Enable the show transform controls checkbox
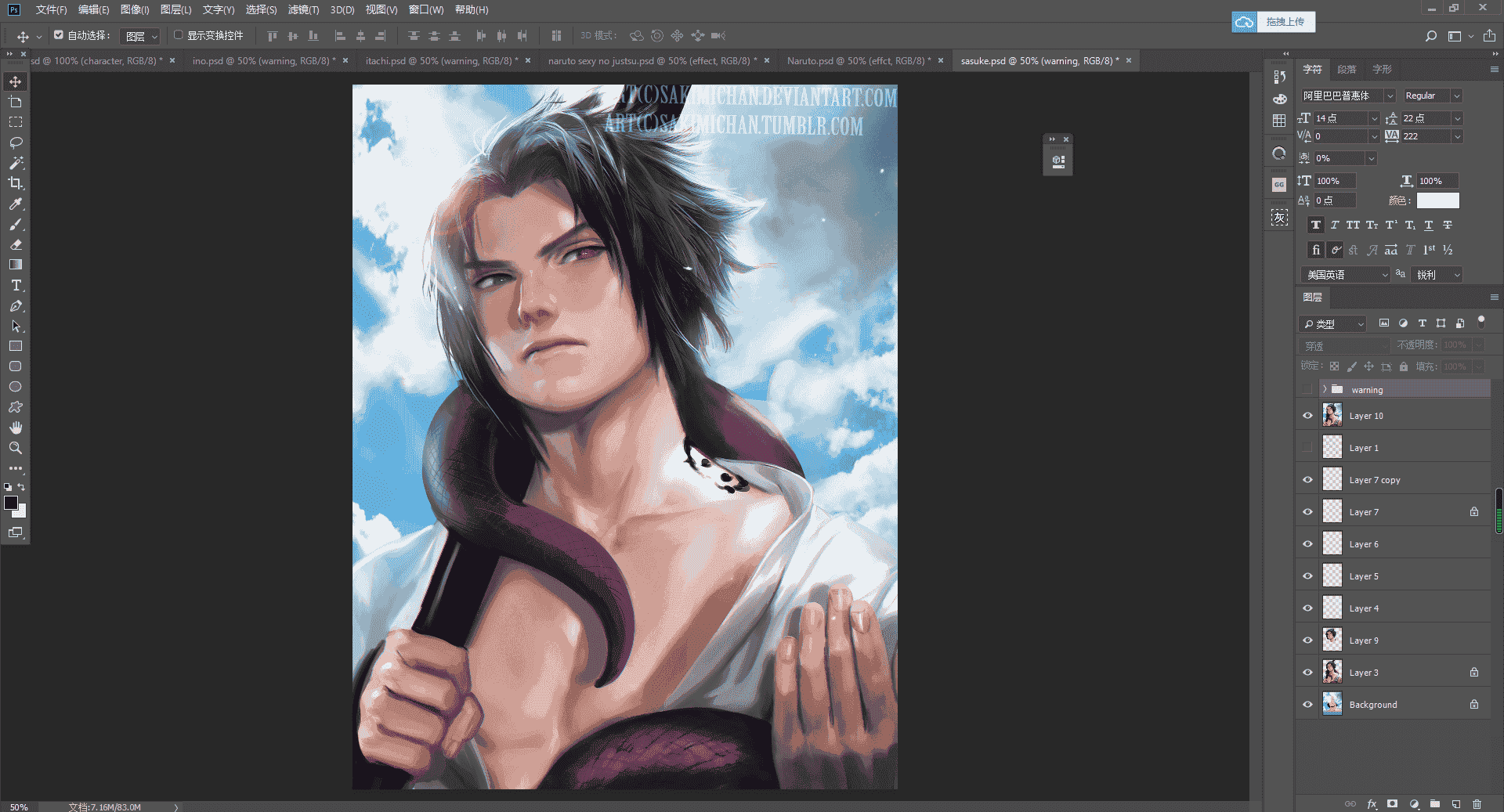The width and height of the screenshot is (1504, 812). pos(178,34)
